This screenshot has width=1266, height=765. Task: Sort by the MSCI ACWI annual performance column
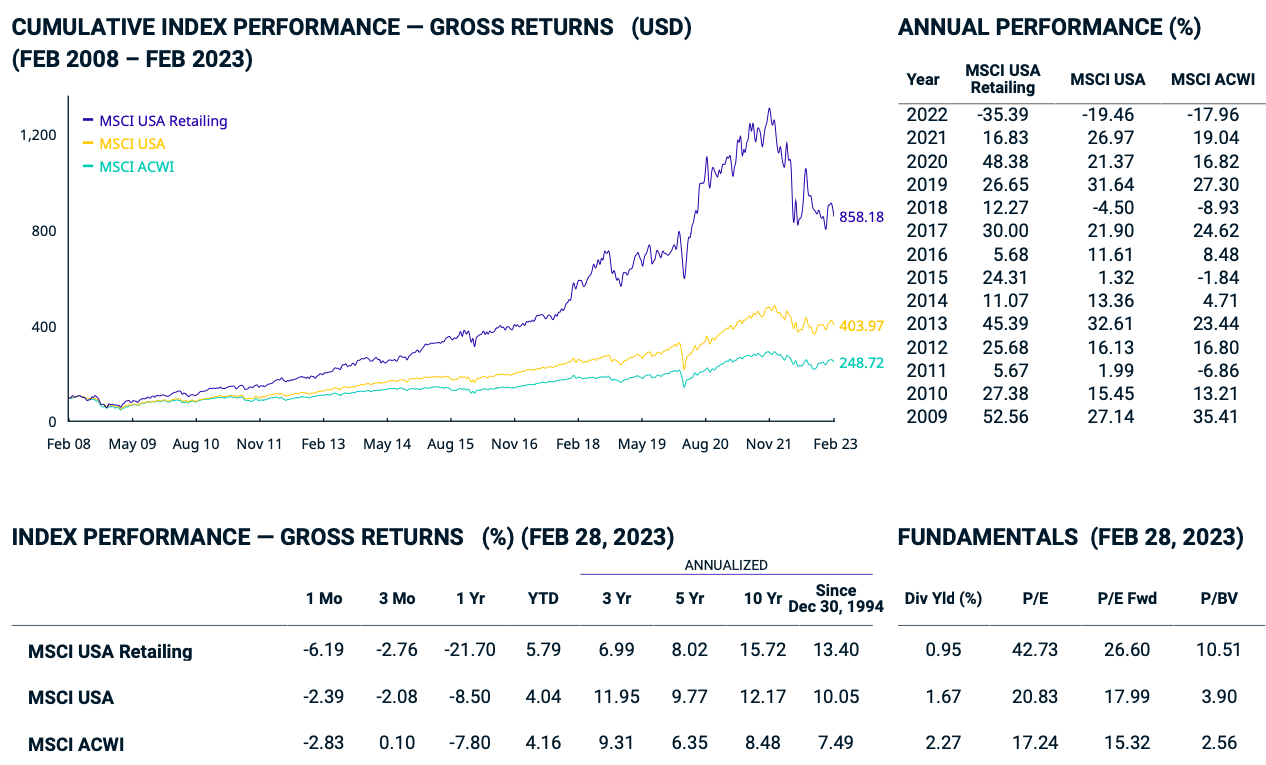[1212, 79]
